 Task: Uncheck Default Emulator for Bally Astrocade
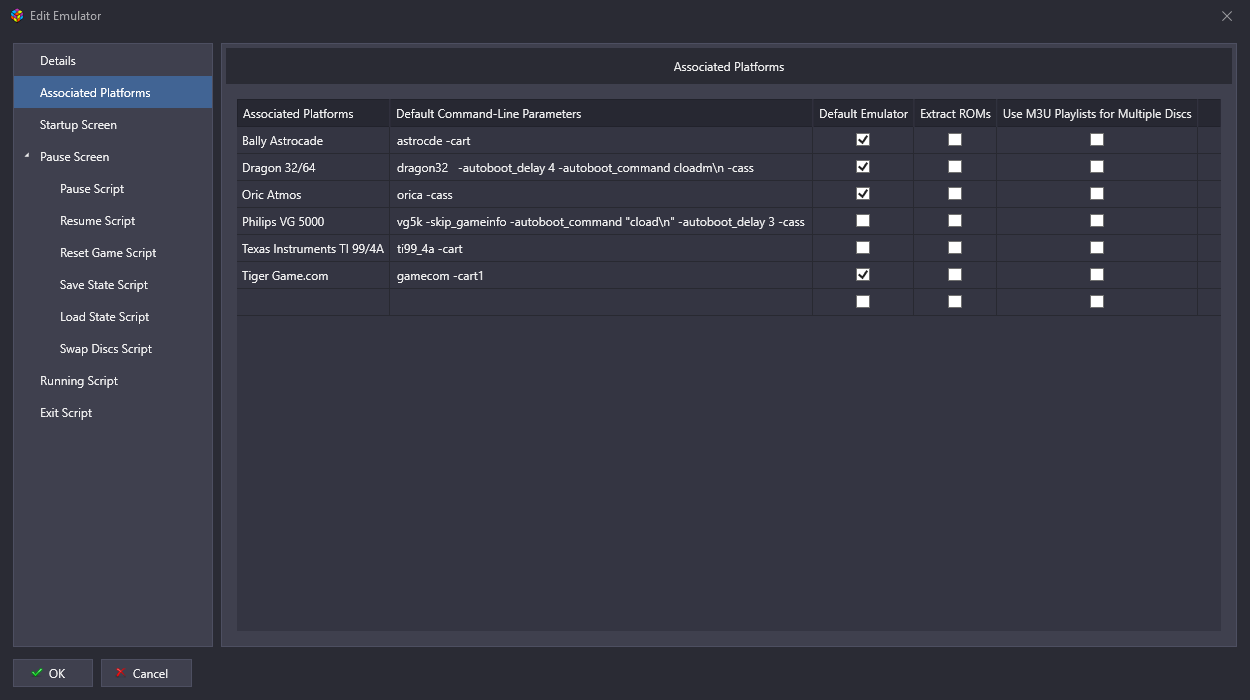point(863,140)
